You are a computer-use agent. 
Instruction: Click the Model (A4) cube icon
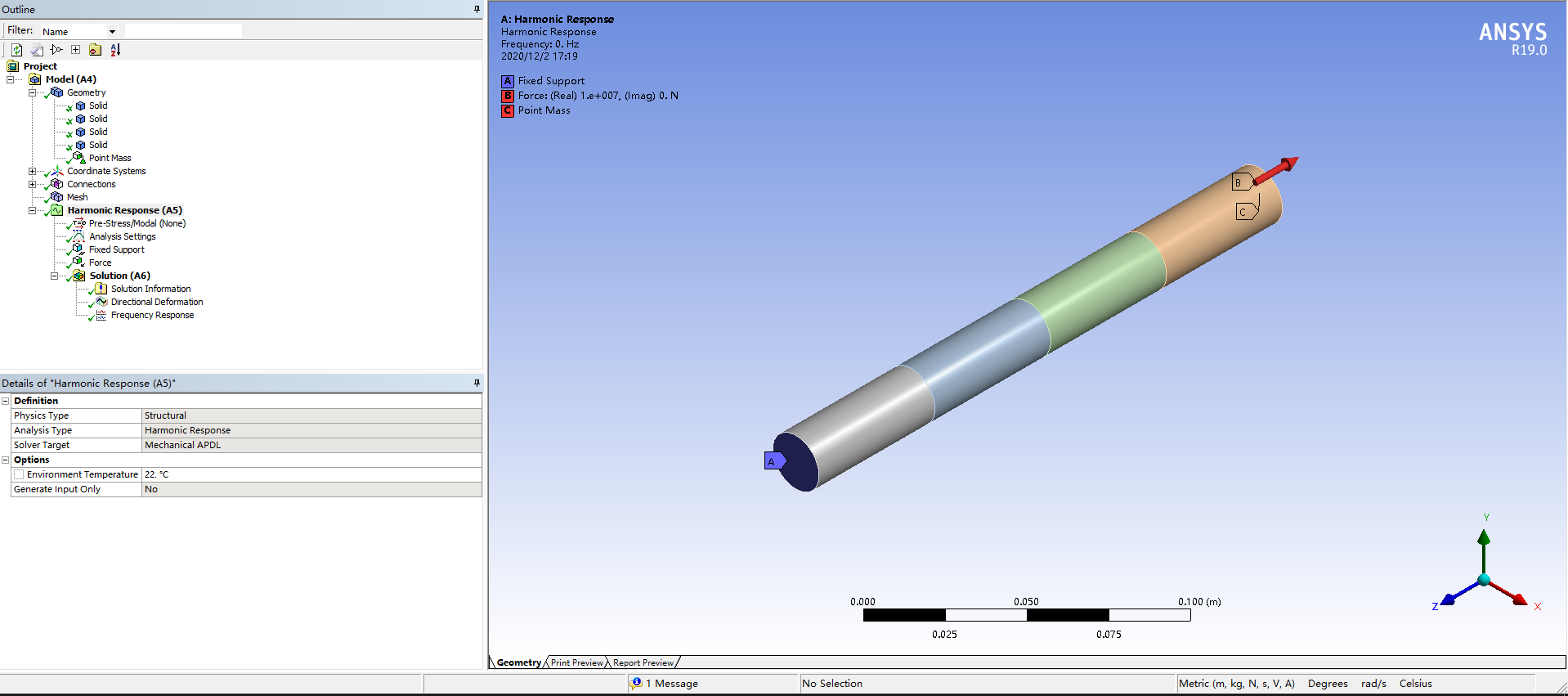(x=35, y=79)
